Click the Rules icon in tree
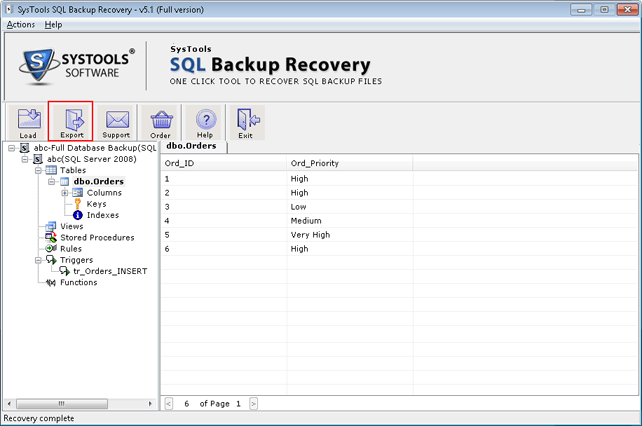642x426 pixels. [x=51, y=248]
